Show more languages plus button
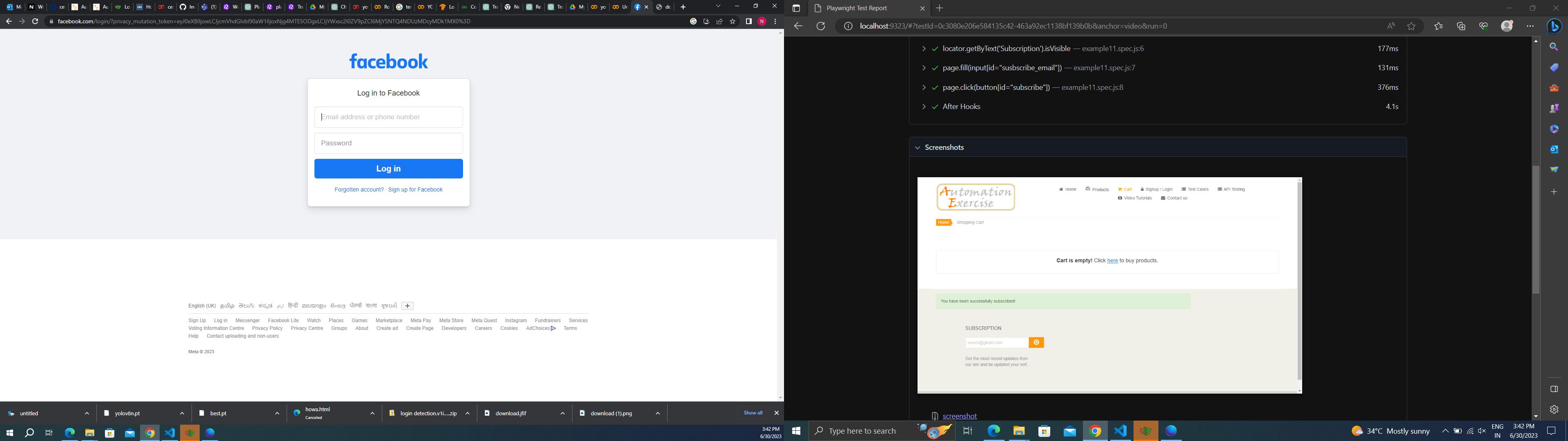The width and height of the screenshot is (1568, 441). (x=408, y=306)
